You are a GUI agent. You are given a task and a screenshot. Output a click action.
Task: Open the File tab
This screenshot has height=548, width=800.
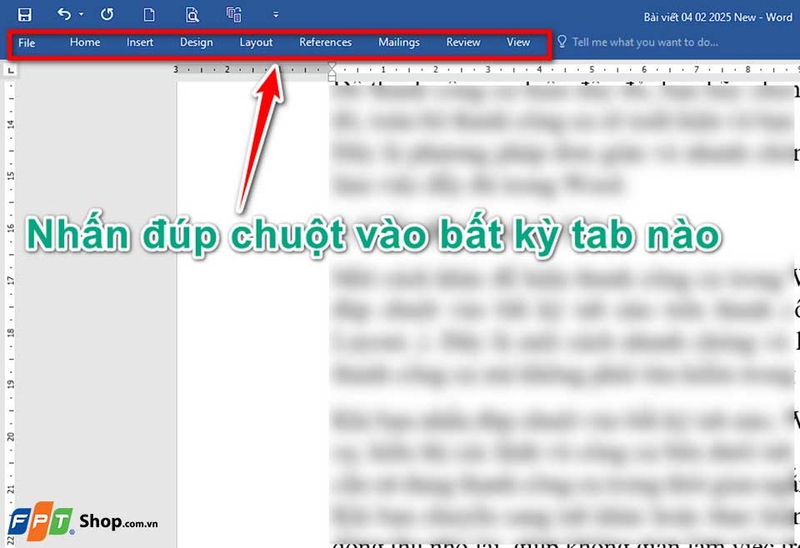click(x=27, y=43)
